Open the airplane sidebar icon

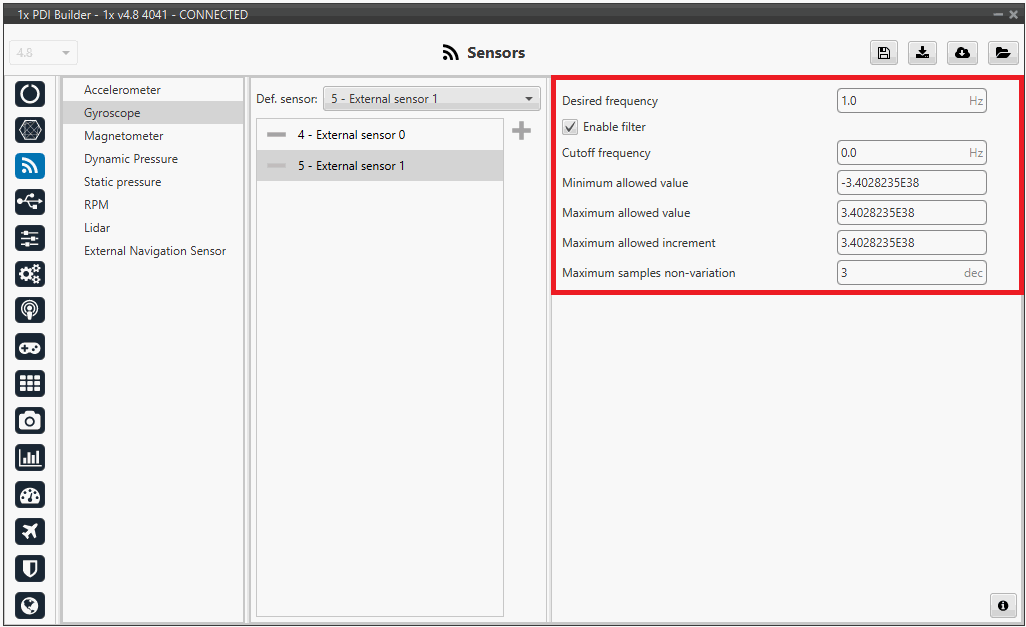(30, 531)
